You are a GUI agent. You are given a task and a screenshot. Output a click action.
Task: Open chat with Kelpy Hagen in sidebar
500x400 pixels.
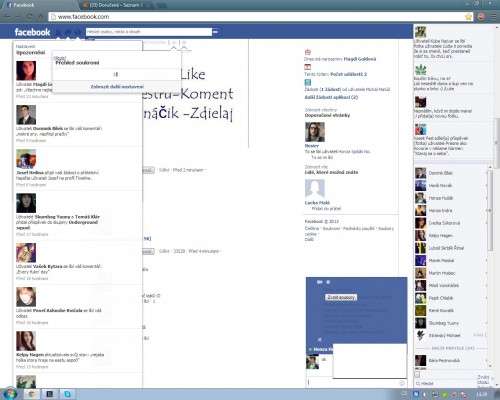pos(451,235)
